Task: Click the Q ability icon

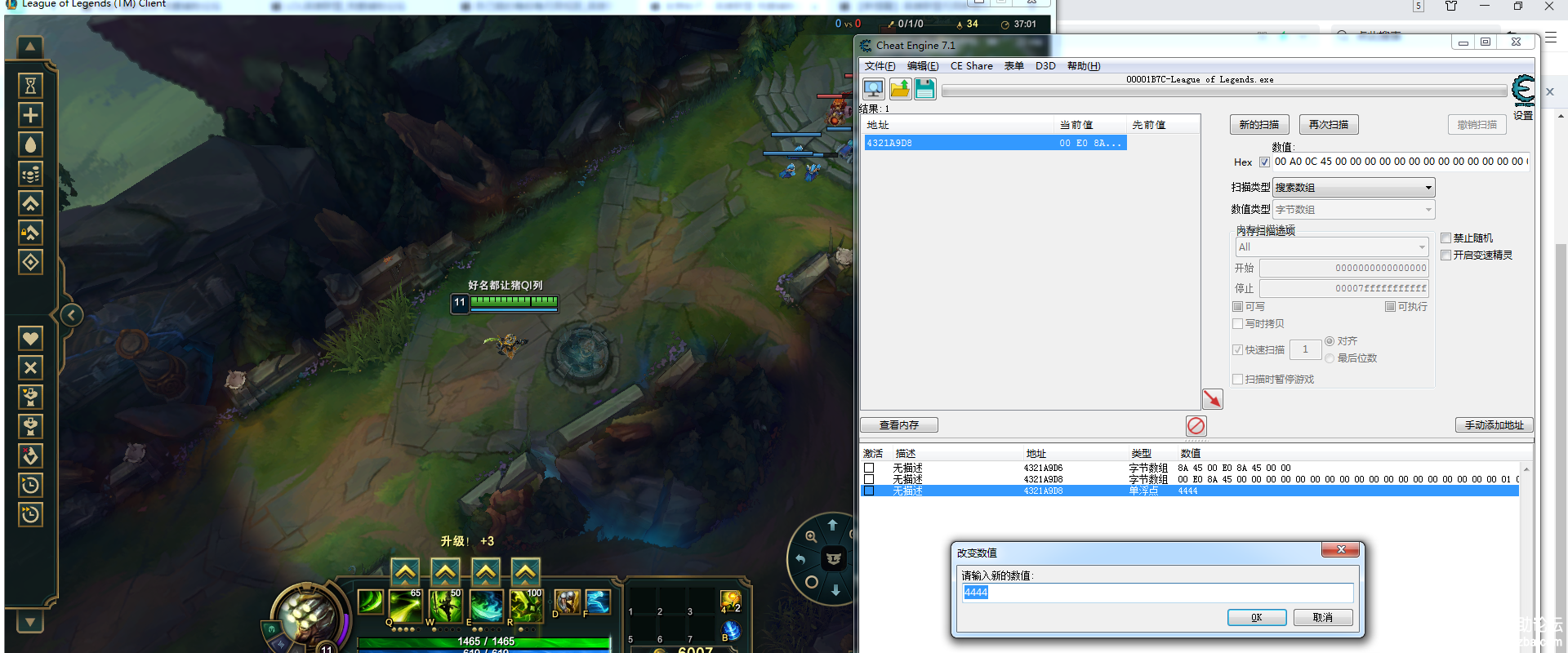Action: [x=406, y=606]
